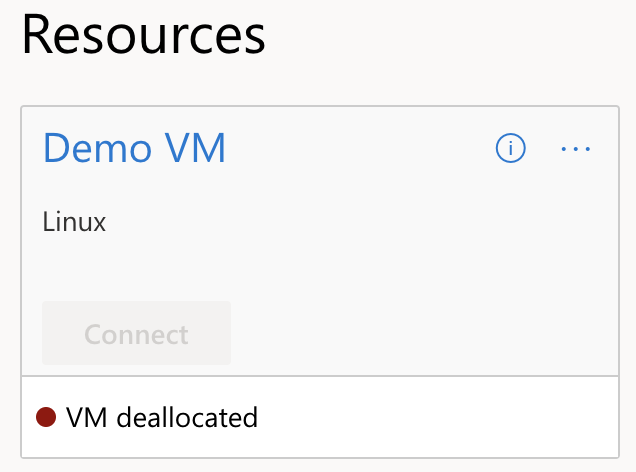Open the Demo VM overflow menu

576,149
